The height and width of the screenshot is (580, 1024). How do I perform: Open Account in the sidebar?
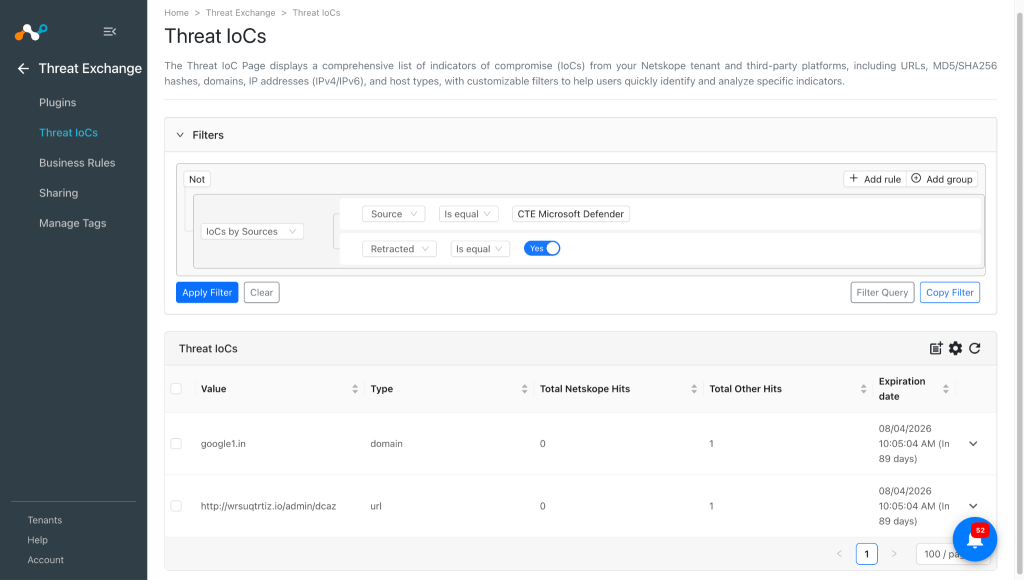click(x=46, y=560)
